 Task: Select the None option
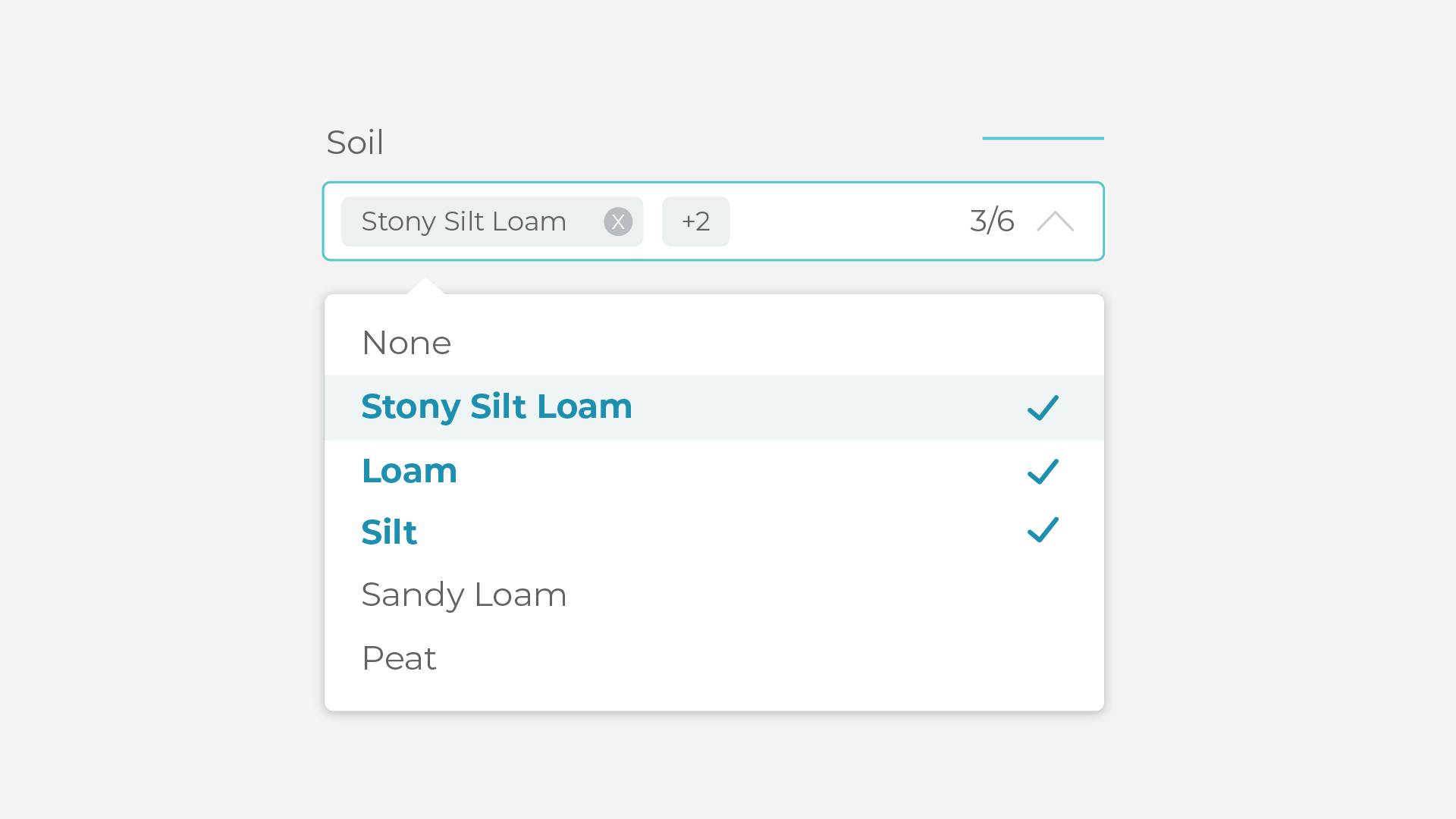pyautogui.click(x=406, y=343)
